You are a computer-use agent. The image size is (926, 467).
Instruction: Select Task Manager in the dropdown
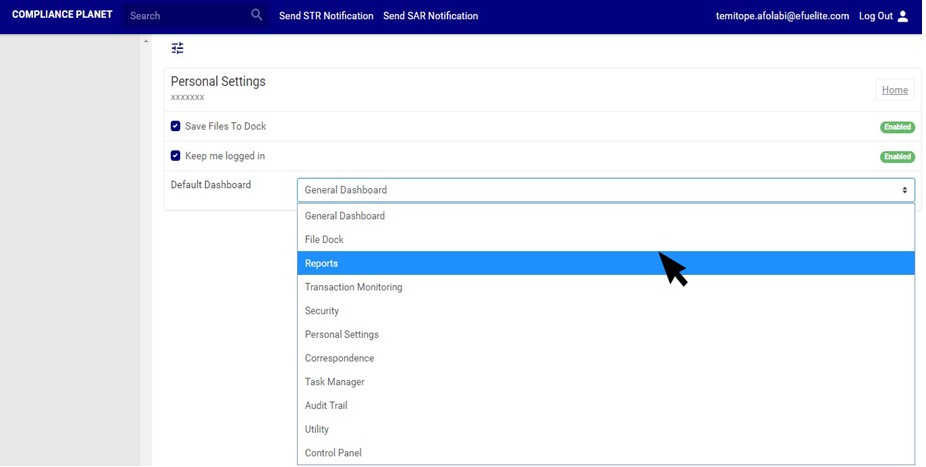(334, 382)
